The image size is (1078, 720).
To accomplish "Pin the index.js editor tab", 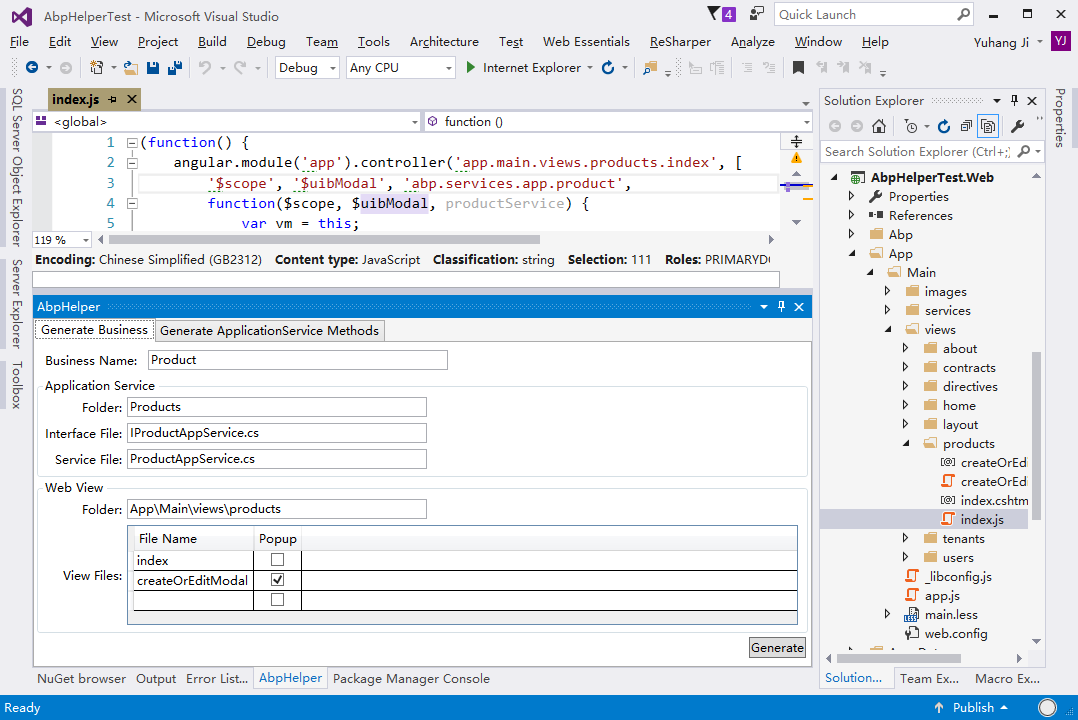I will pos(113,100).
